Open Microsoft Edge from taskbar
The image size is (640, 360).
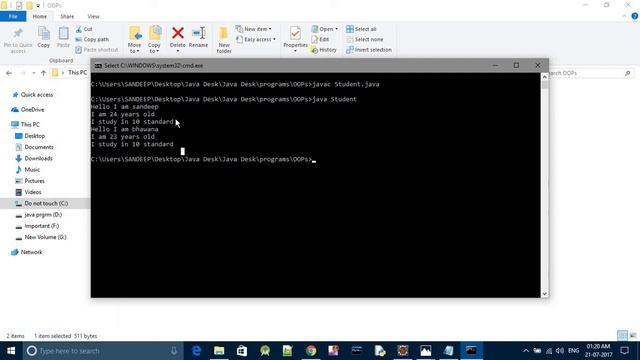[196, 351]
